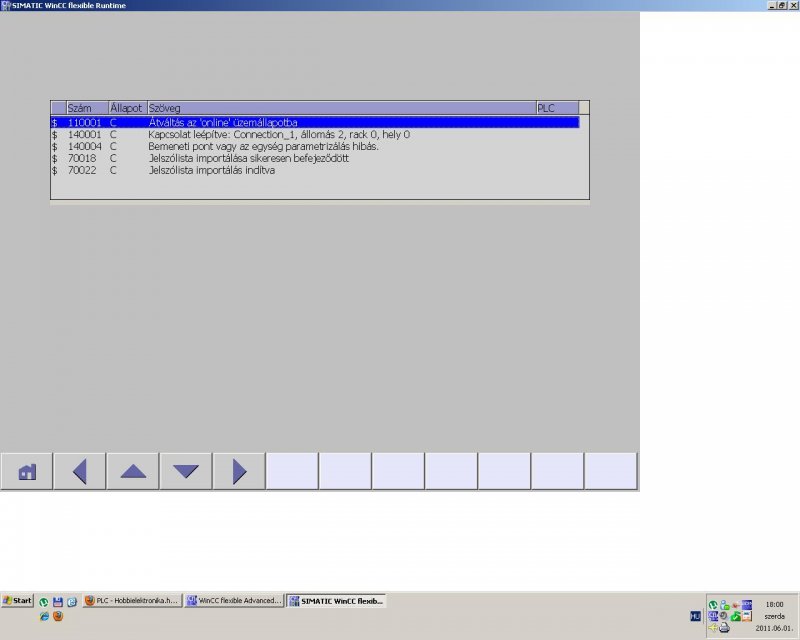This screenshot has height=640, width=800.
Task: Click the messenger person tray icon
Action: pos(724,605)
